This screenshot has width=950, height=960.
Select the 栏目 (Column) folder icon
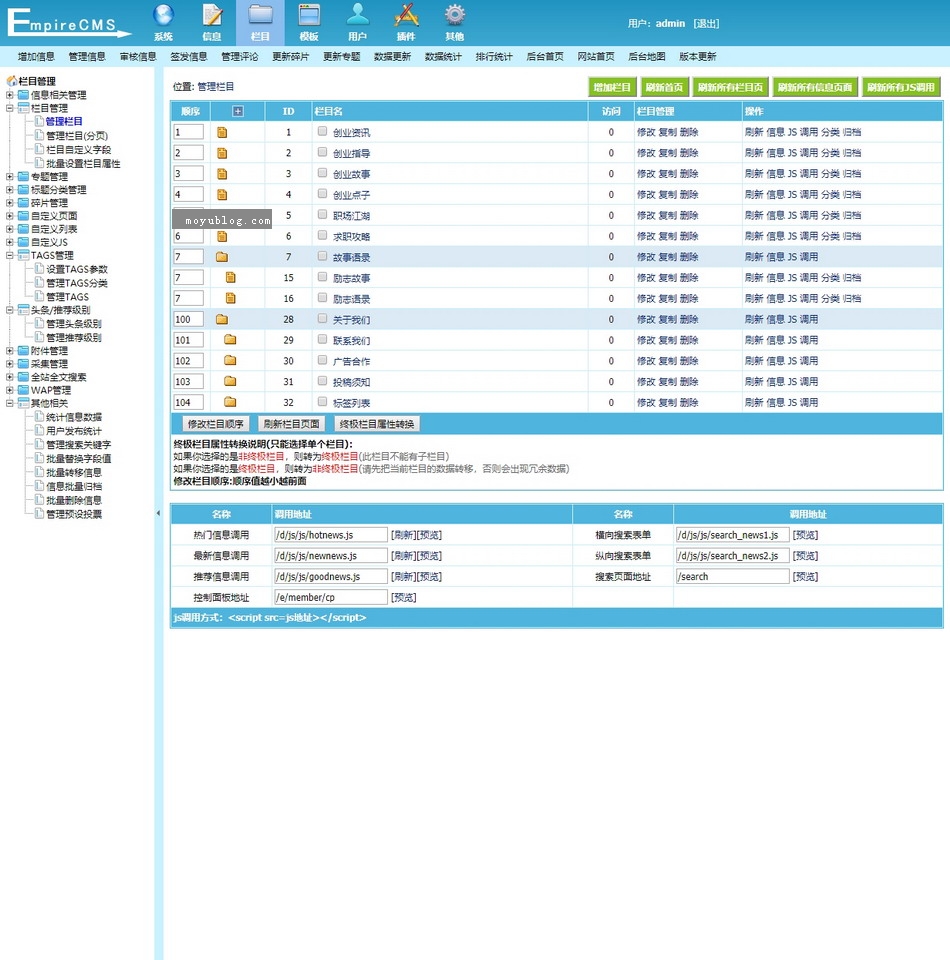(260, 16)
